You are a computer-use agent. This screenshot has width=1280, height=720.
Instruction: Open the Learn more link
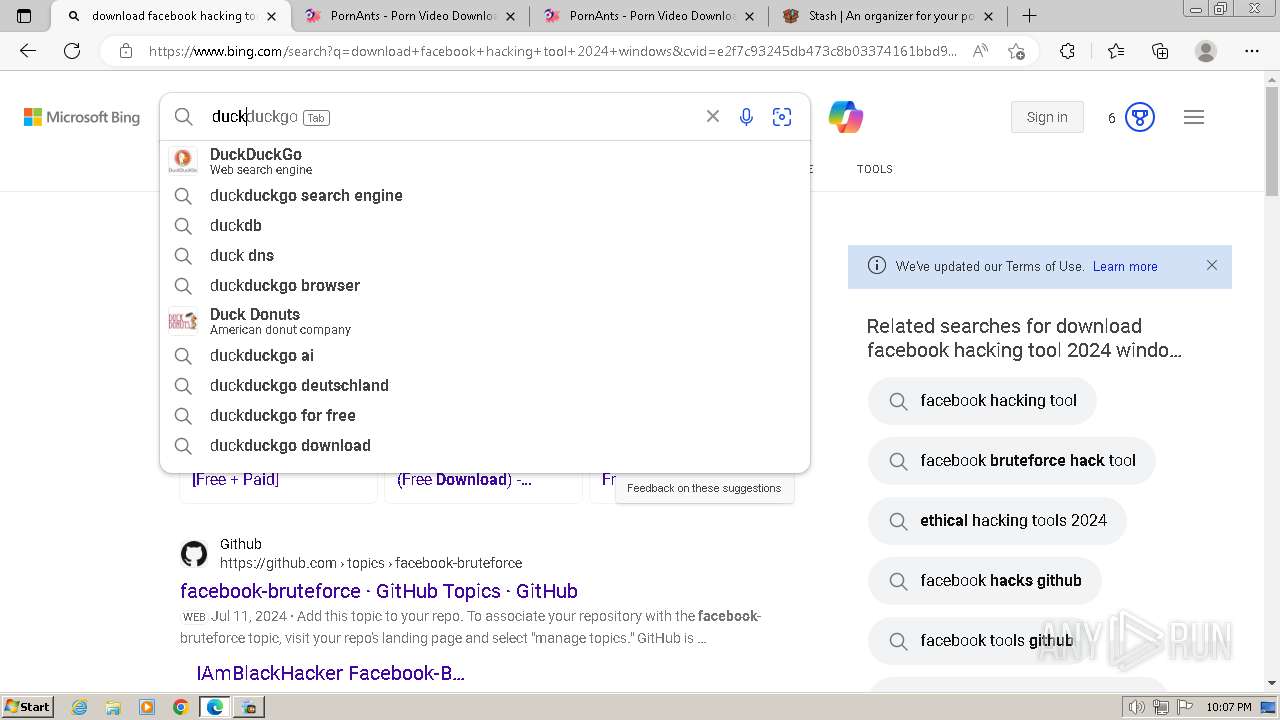(x=1125, y=267)
